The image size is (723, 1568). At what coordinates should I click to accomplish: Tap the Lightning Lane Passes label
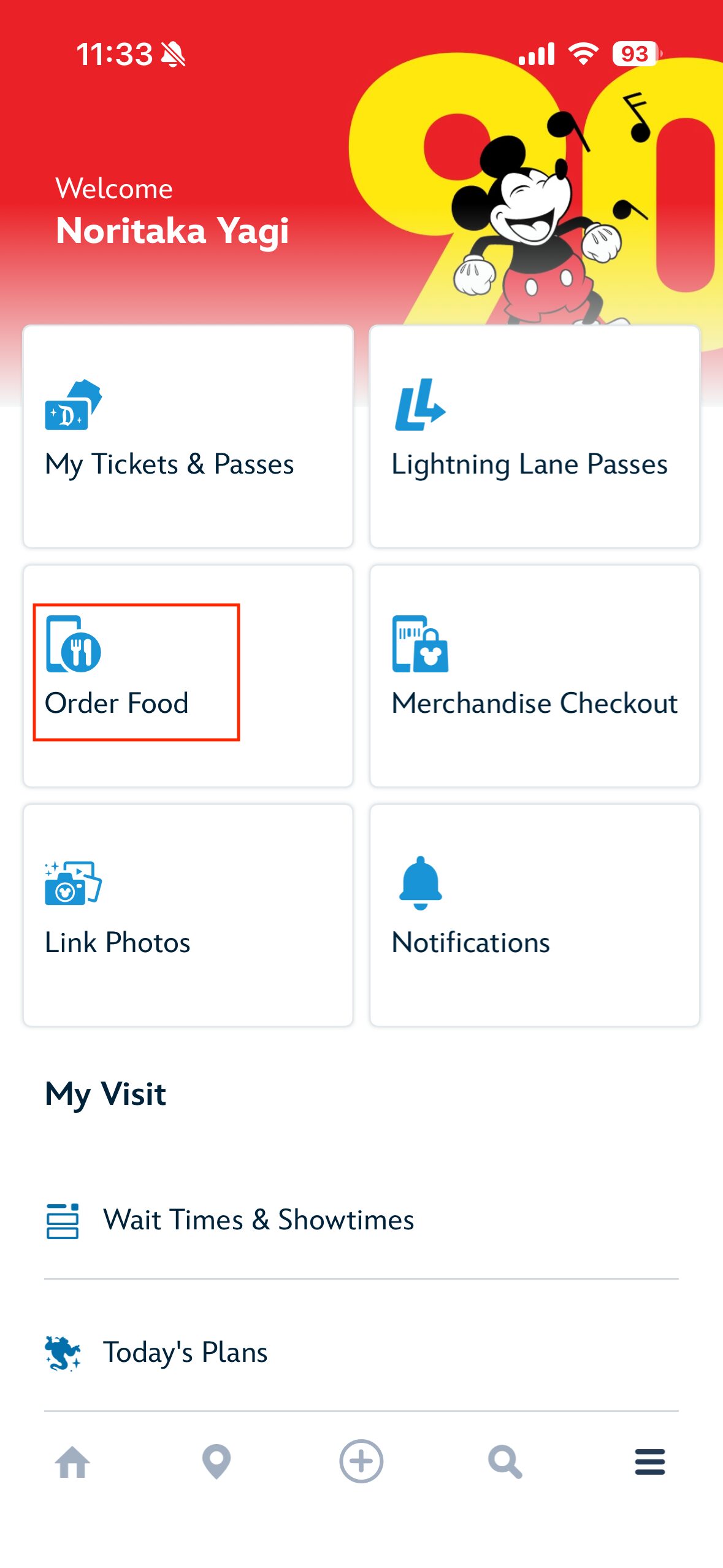click(529, 464)
